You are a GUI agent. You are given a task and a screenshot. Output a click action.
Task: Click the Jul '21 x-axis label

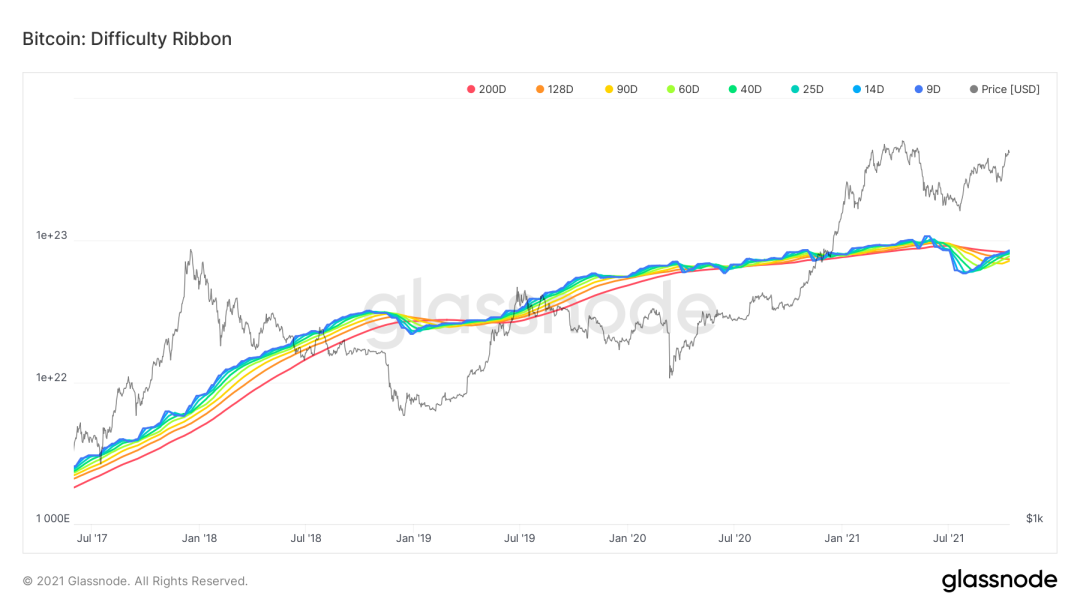click(x=948, y=538)
